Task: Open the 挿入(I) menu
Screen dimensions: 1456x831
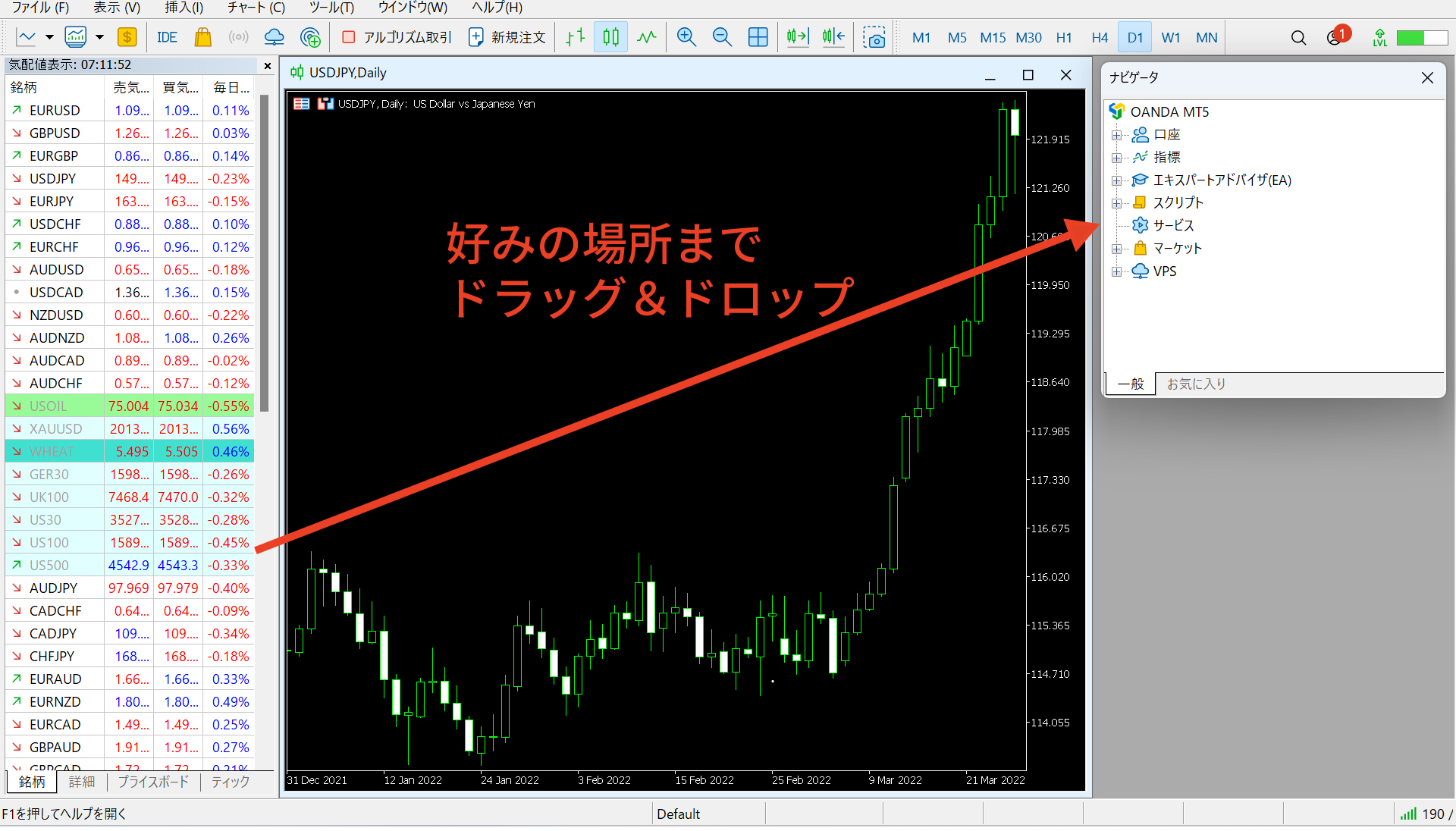Action: pyautogui.click(x=184, y=8)
